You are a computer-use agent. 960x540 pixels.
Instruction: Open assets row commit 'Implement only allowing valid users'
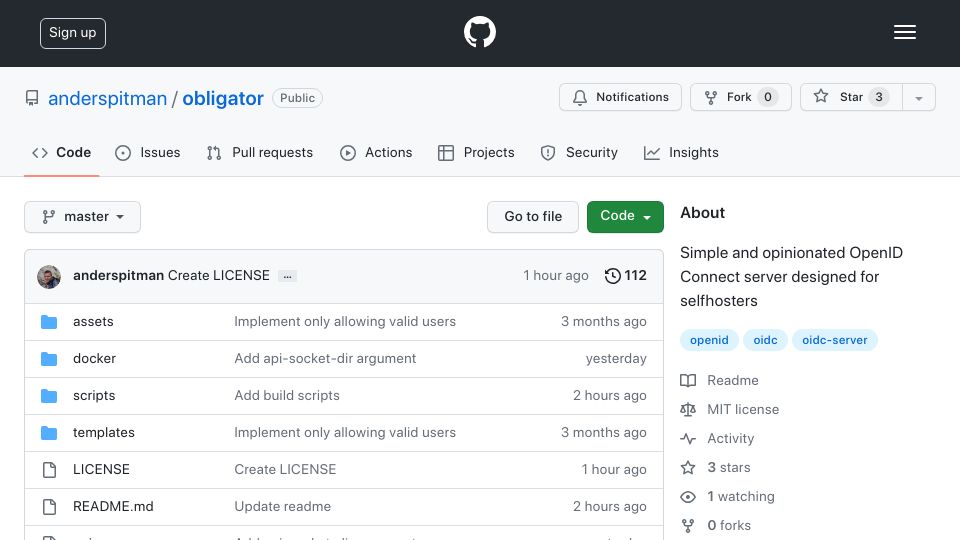[345, 321]
